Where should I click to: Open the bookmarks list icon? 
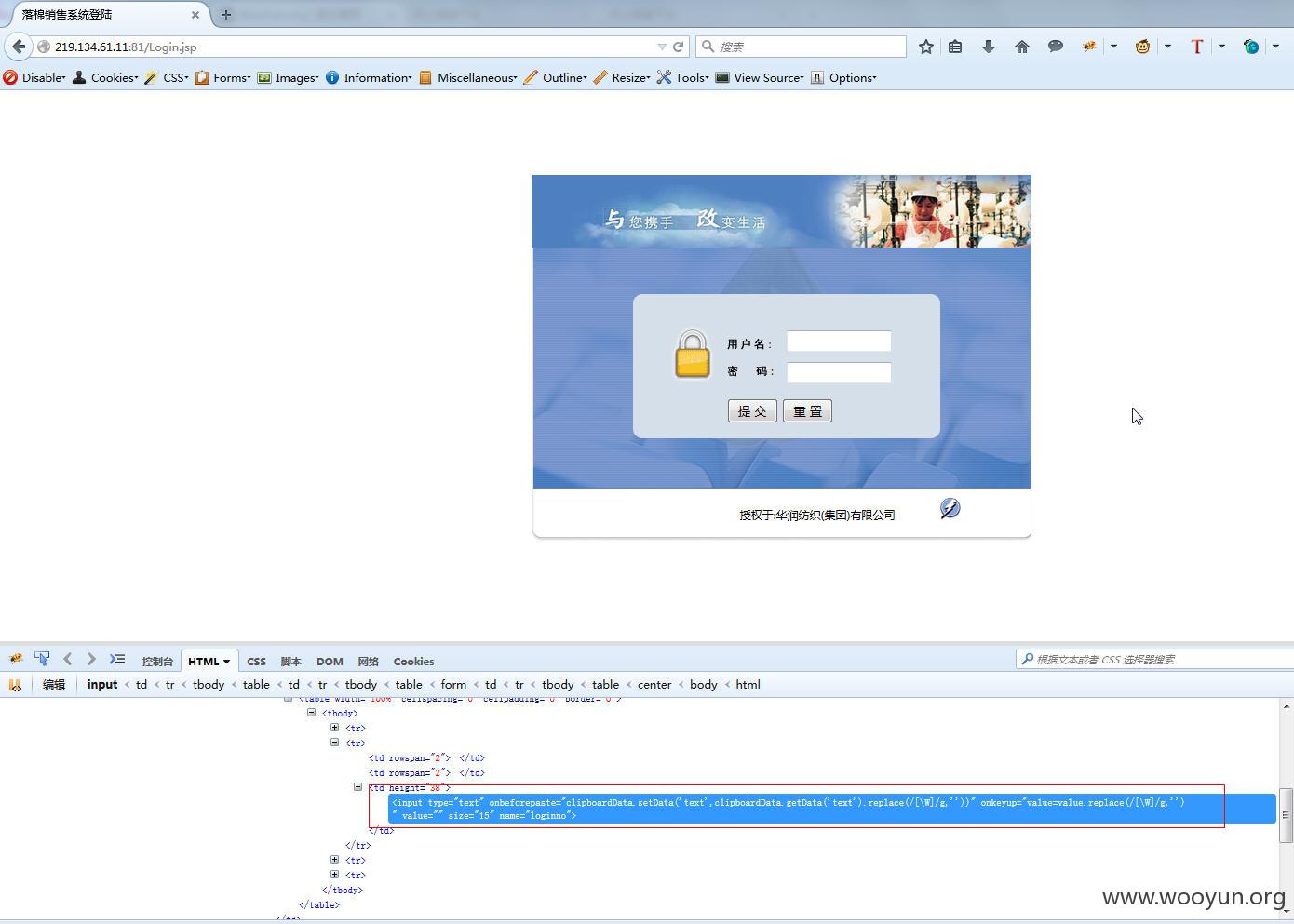[955, 47]
